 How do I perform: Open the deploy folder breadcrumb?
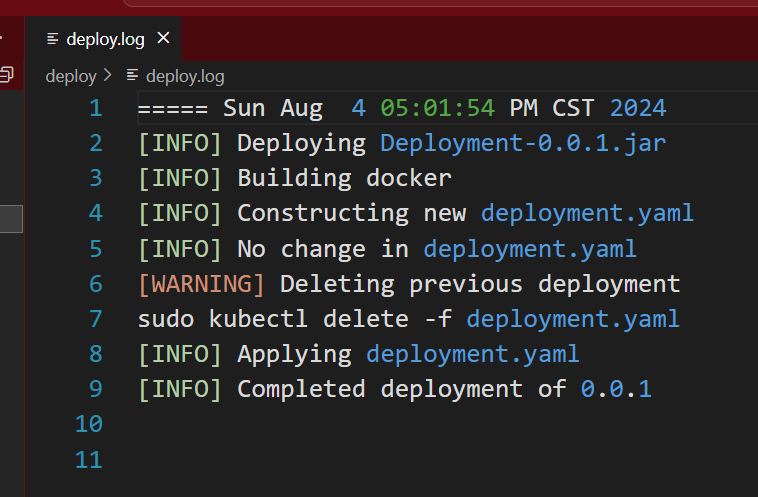[x=70, y=76]
